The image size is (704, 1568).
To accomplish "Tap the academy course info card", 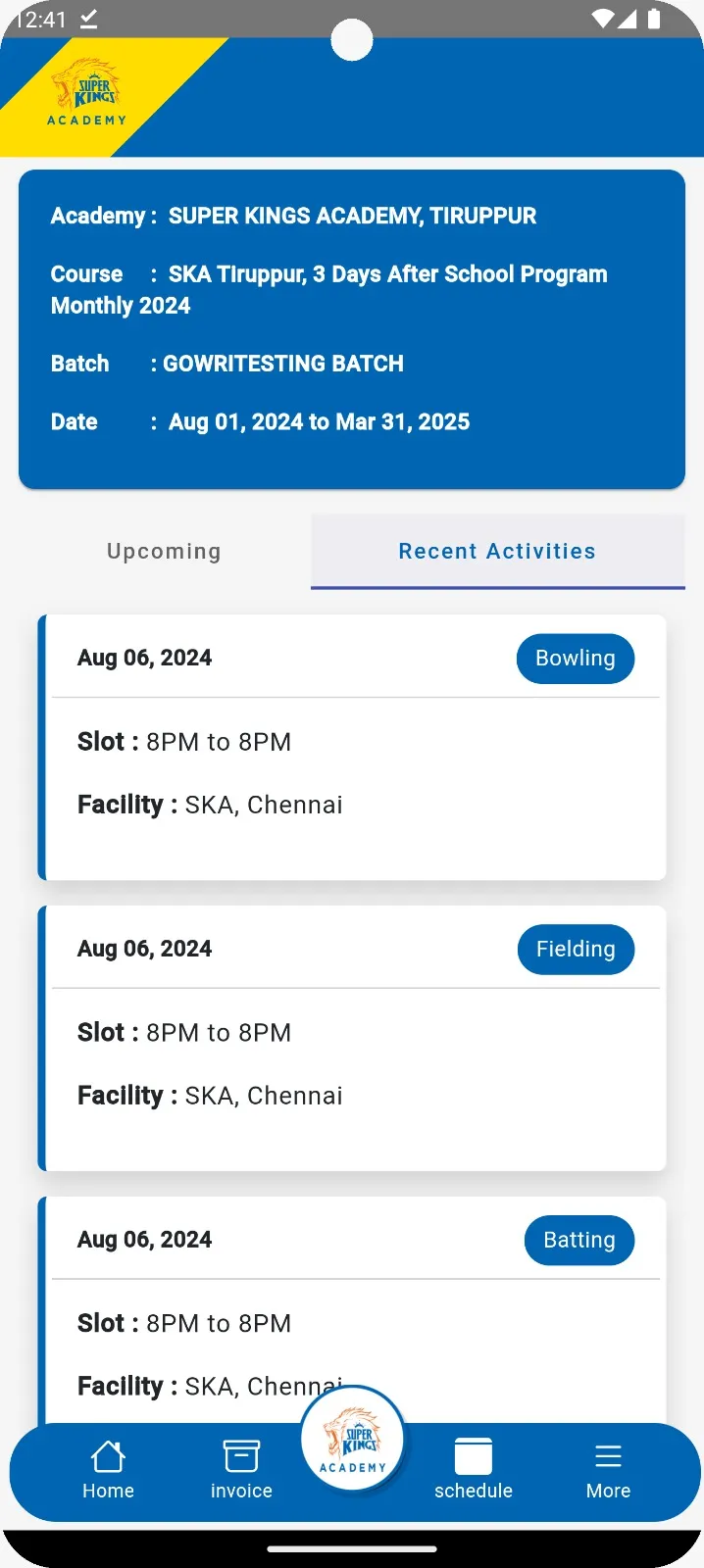I will pyautogui.click(x=352, y=328).
